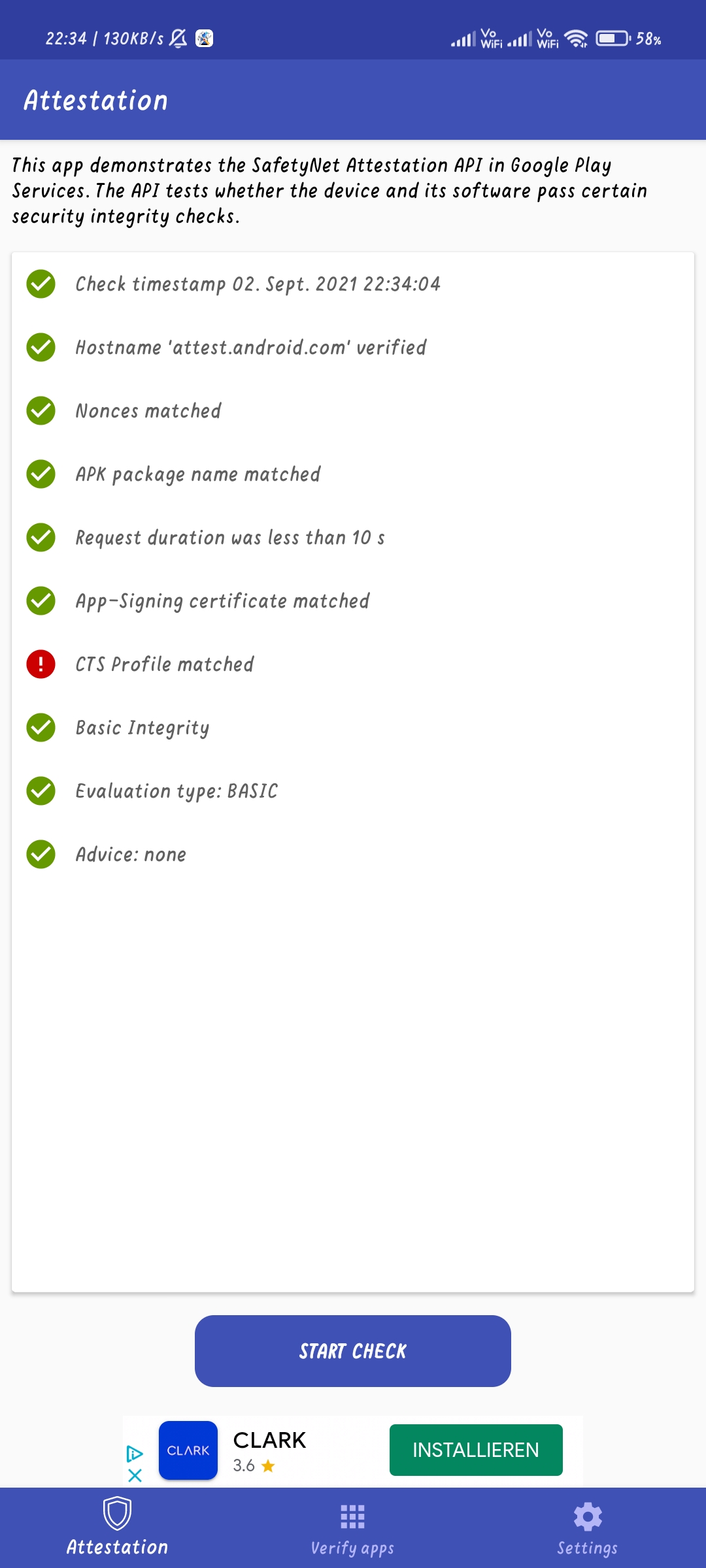Tap the green check for Check timestamp

(41, 284)
